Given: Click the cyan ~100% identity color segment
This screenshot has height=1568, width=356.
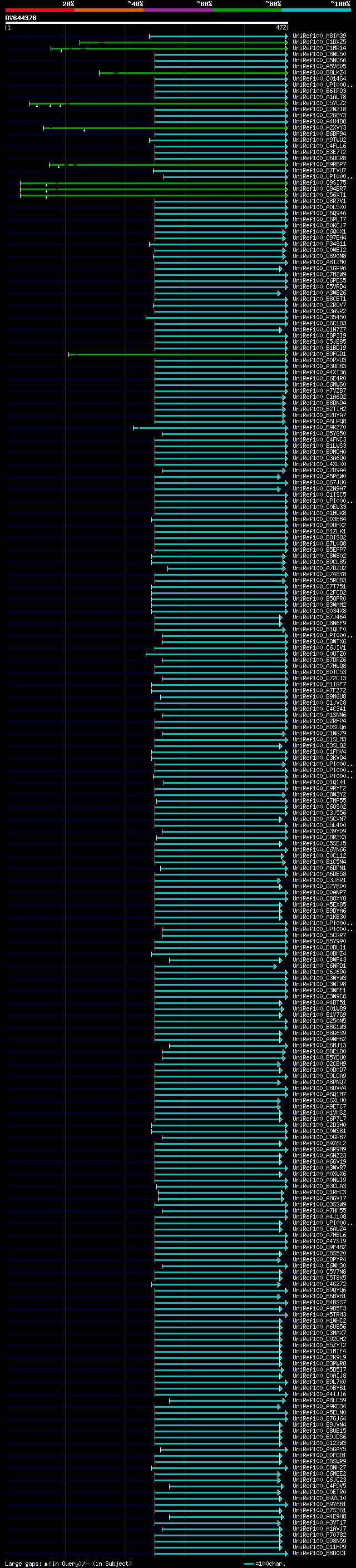Looking at the screenshot, I should point(316,10).
